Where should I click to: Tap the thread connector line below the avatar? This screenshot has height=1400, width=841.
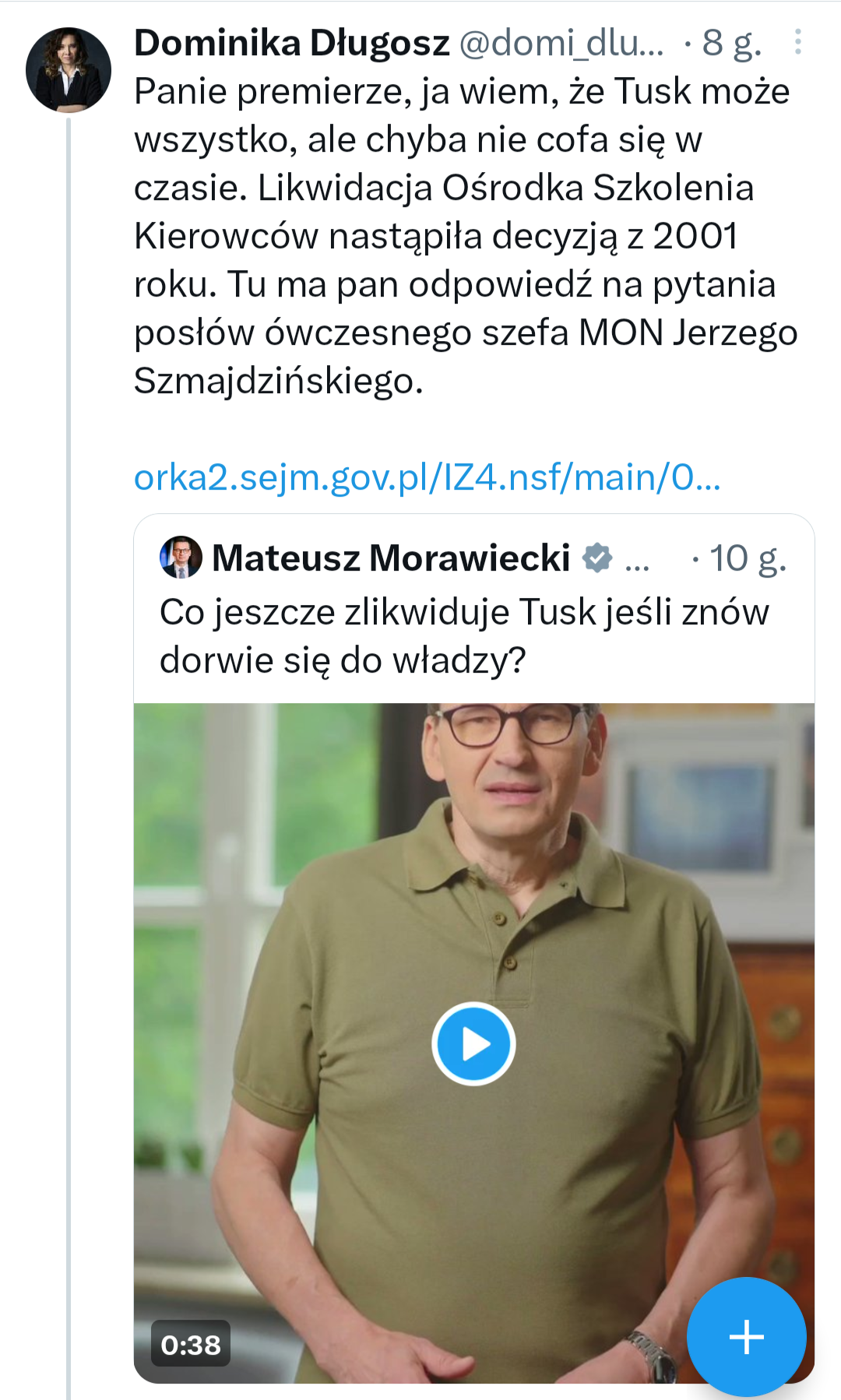pos(69,701)
